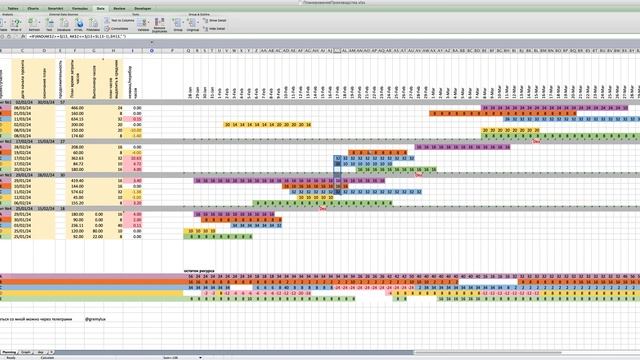Select column F header
This screenshot has width=640, height=360.
pyautogui.click(x=75, y=51)
